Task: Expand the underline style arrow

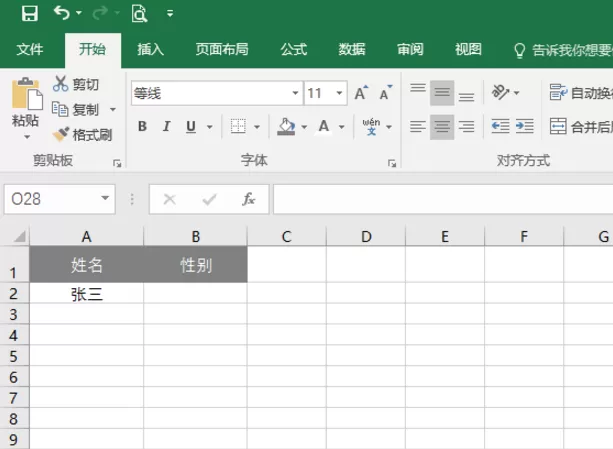Action: [210, 127]
